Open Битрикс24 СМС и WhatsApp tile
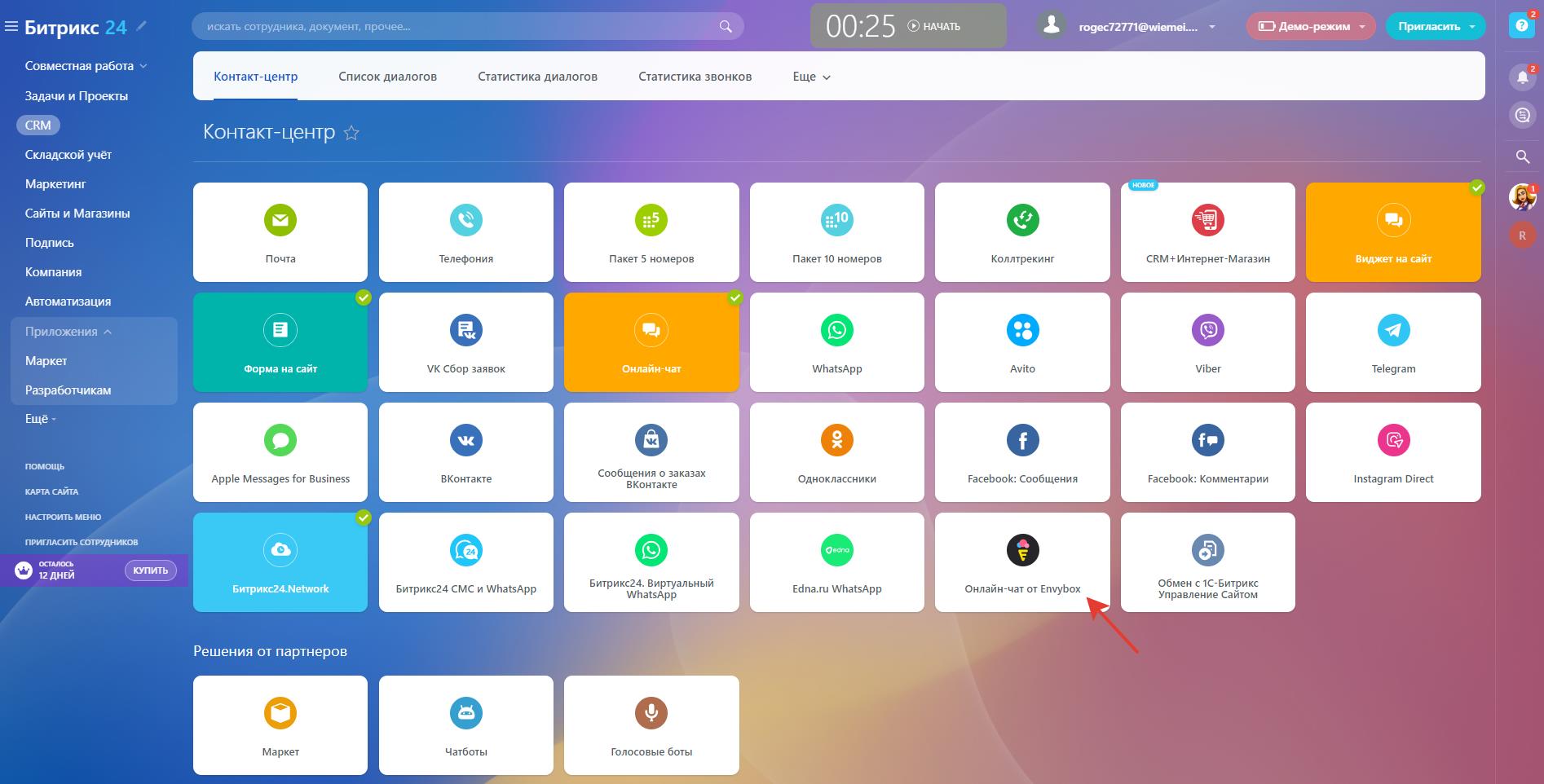This screenshot has width=1544, height=784. tap(466, 562)
